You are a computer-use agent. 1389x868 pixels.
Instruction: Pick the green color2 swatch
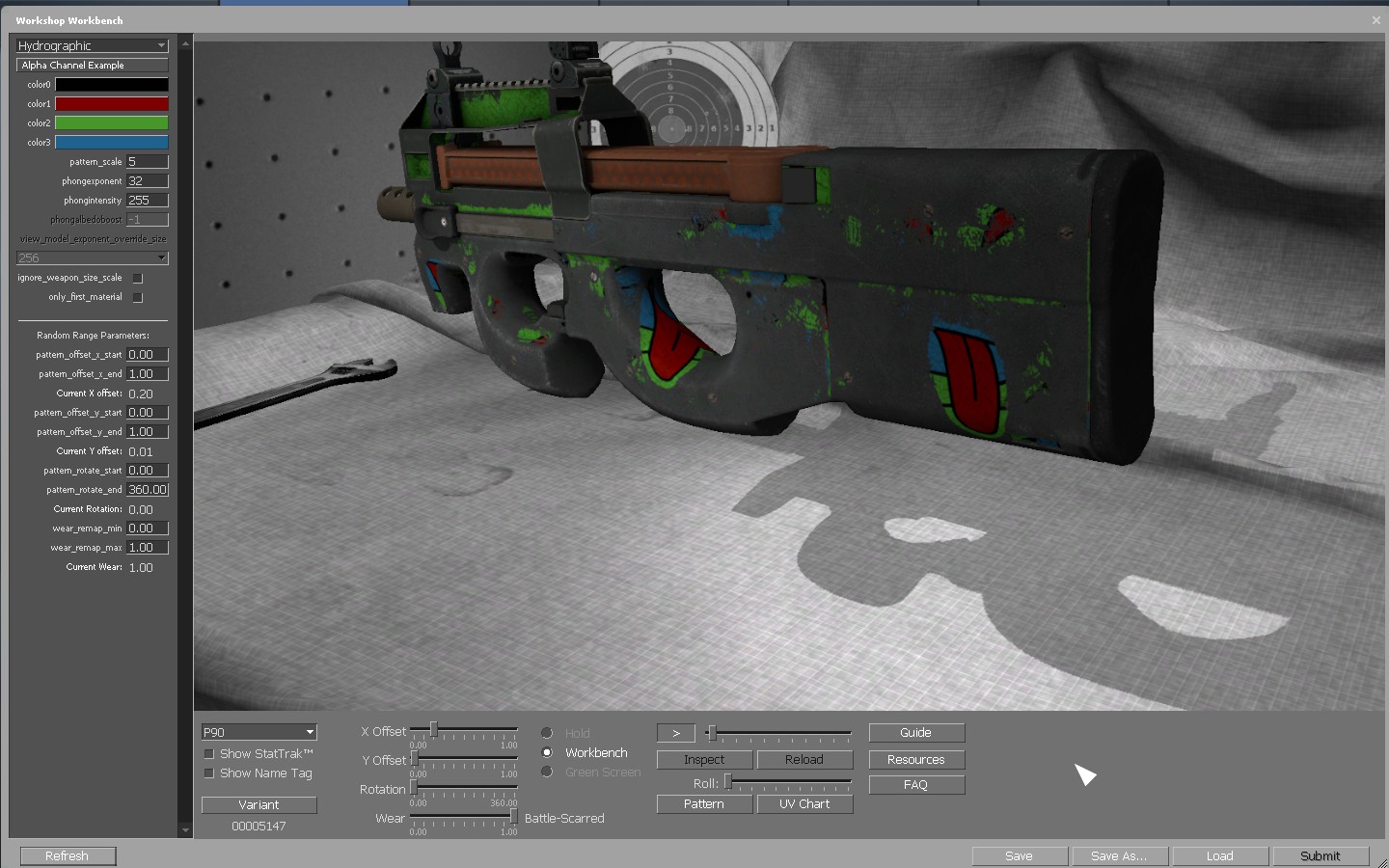[112, 122]
